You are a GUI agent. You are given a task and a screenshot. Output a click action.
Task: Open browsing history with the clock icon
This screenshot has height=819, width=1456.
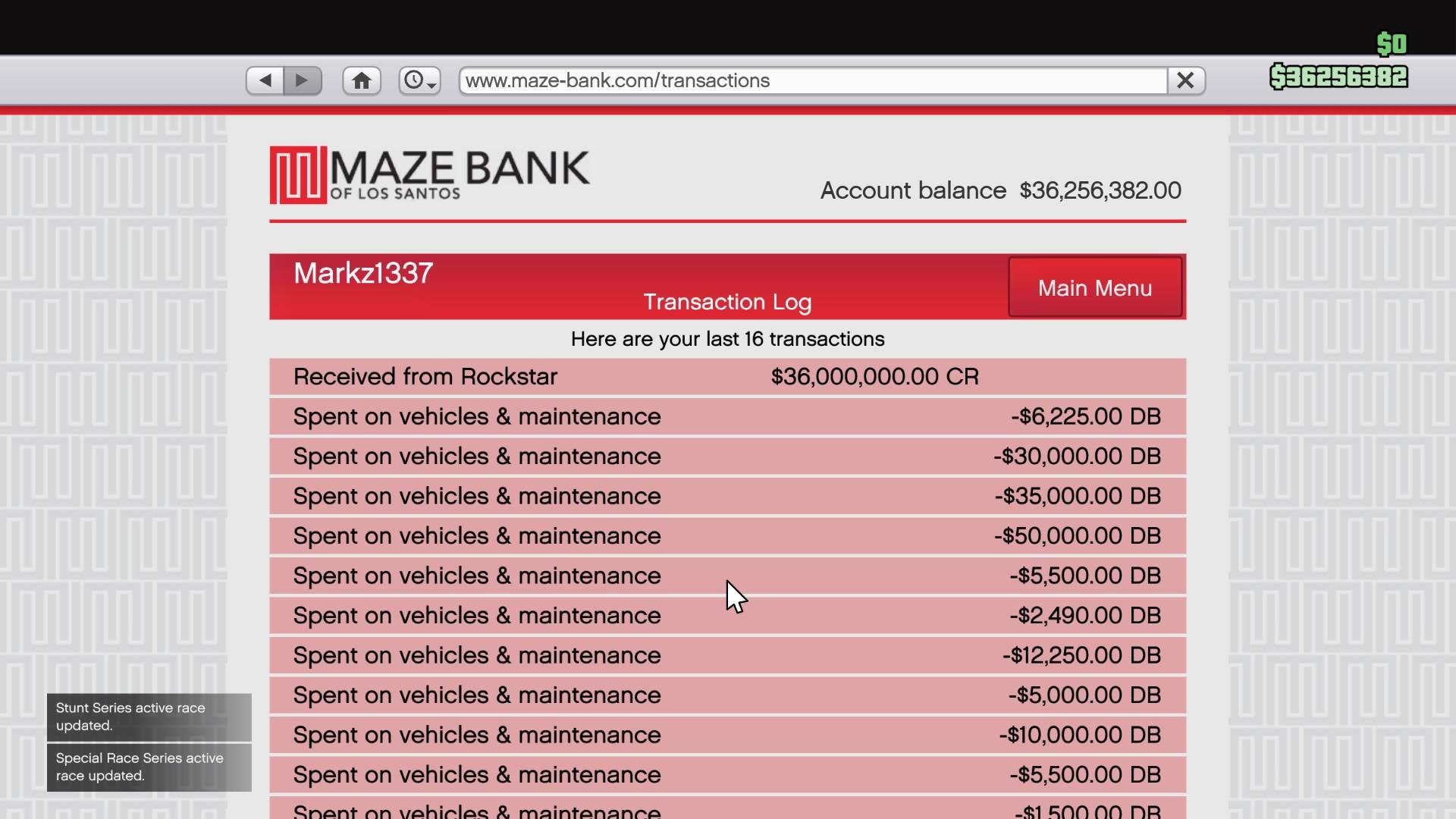pos(416,80)
